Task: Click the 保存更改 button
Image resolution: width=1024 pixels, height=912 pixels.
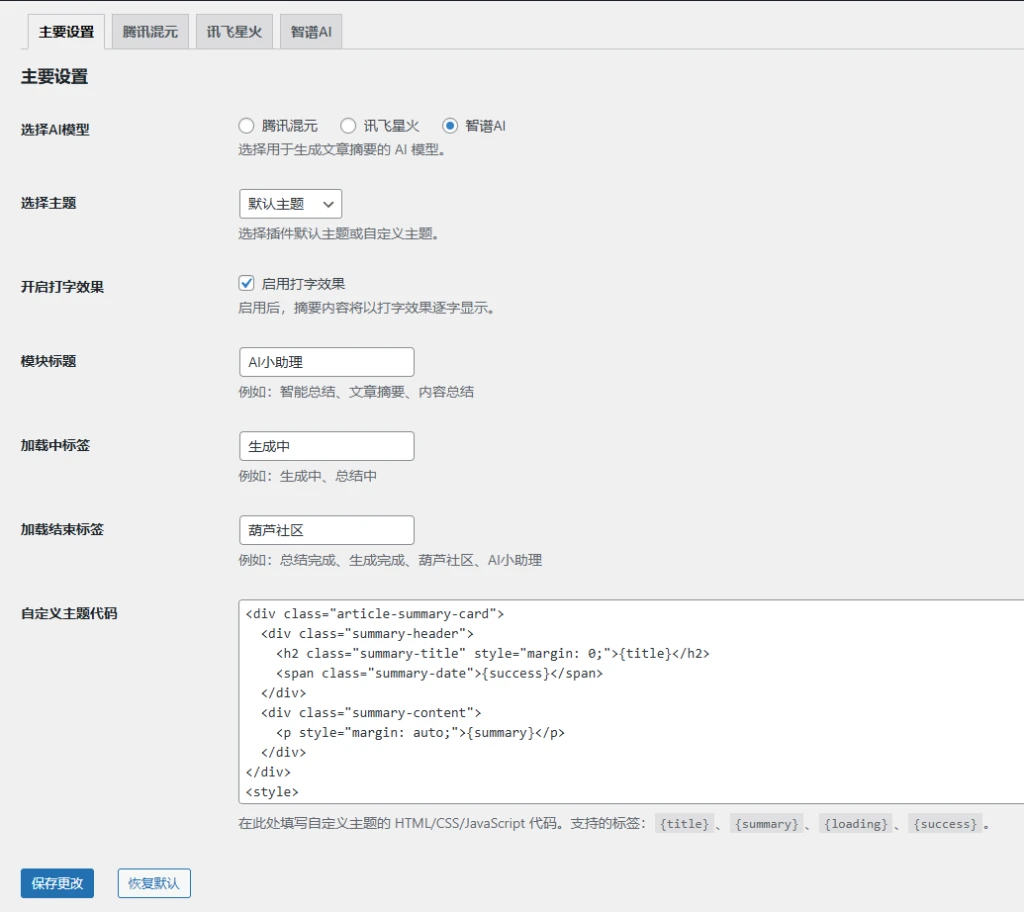Action: click(x=57, y=883)
